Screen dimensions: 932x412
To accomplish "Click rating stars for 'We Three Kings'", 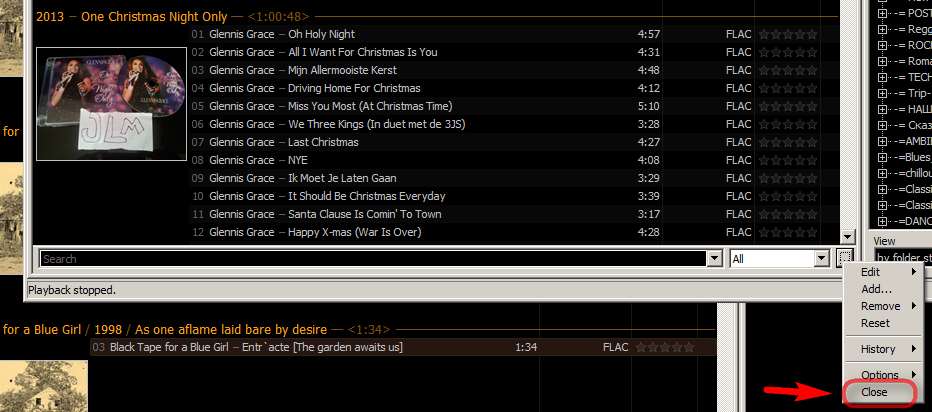I will [788, 124].
